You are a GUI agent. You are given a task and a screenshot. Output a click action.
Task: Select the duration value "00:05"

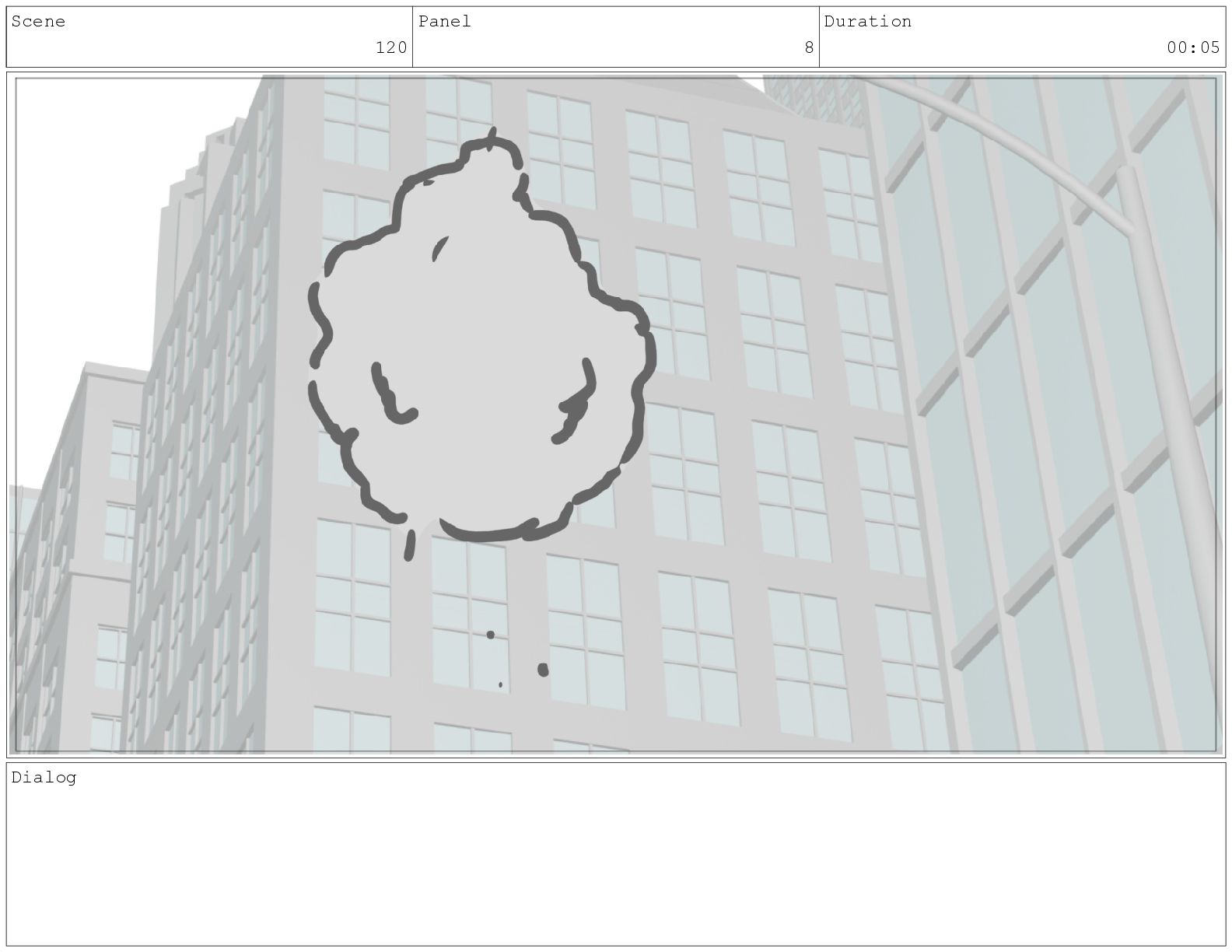(1193, 47)
